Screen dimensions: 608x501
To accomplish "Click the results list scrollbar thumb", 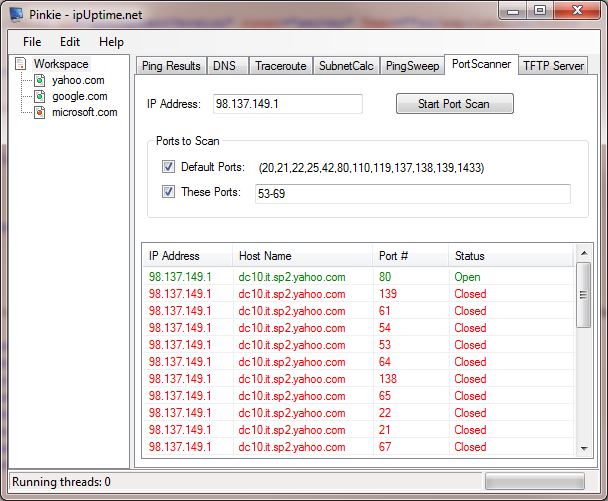I will [x=583, y=295].
